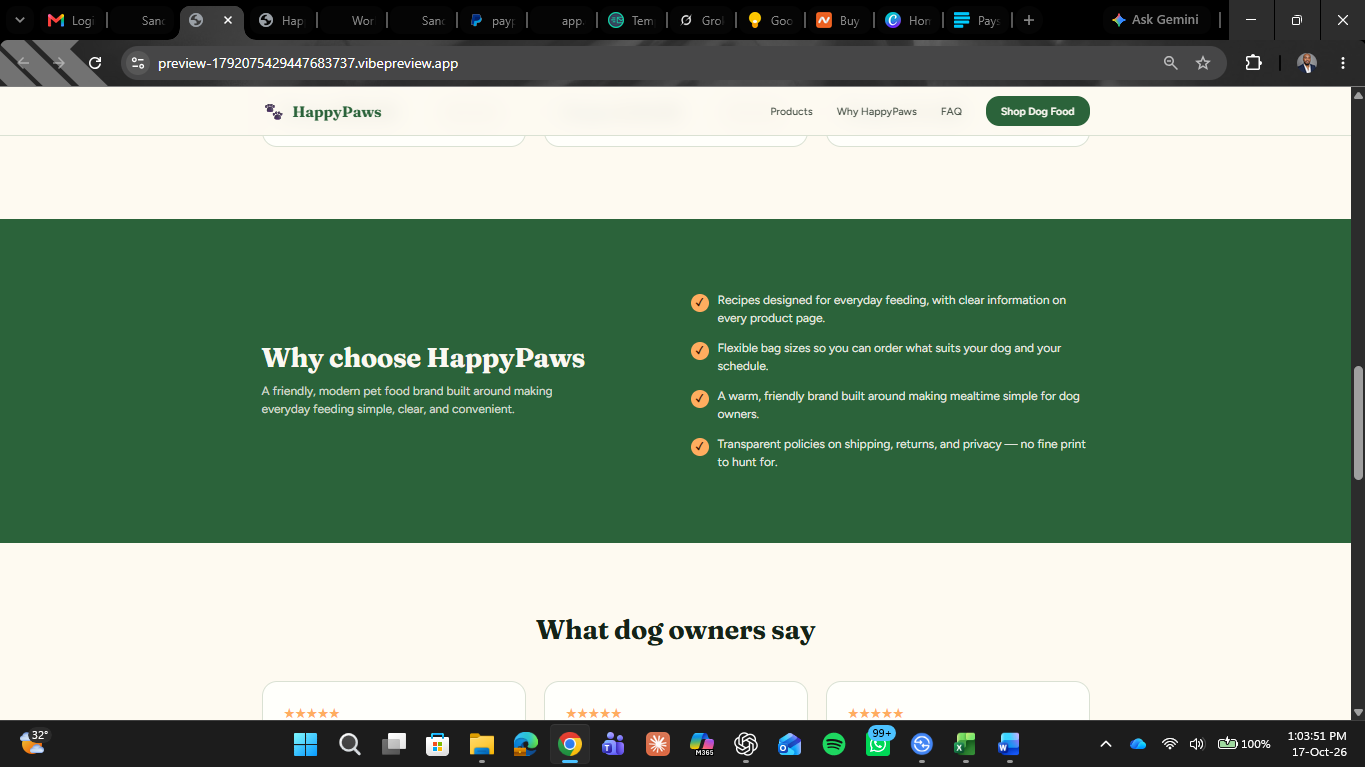
Task: Go to Why HappyPaws nav link
Action: (x=876, y=112)
